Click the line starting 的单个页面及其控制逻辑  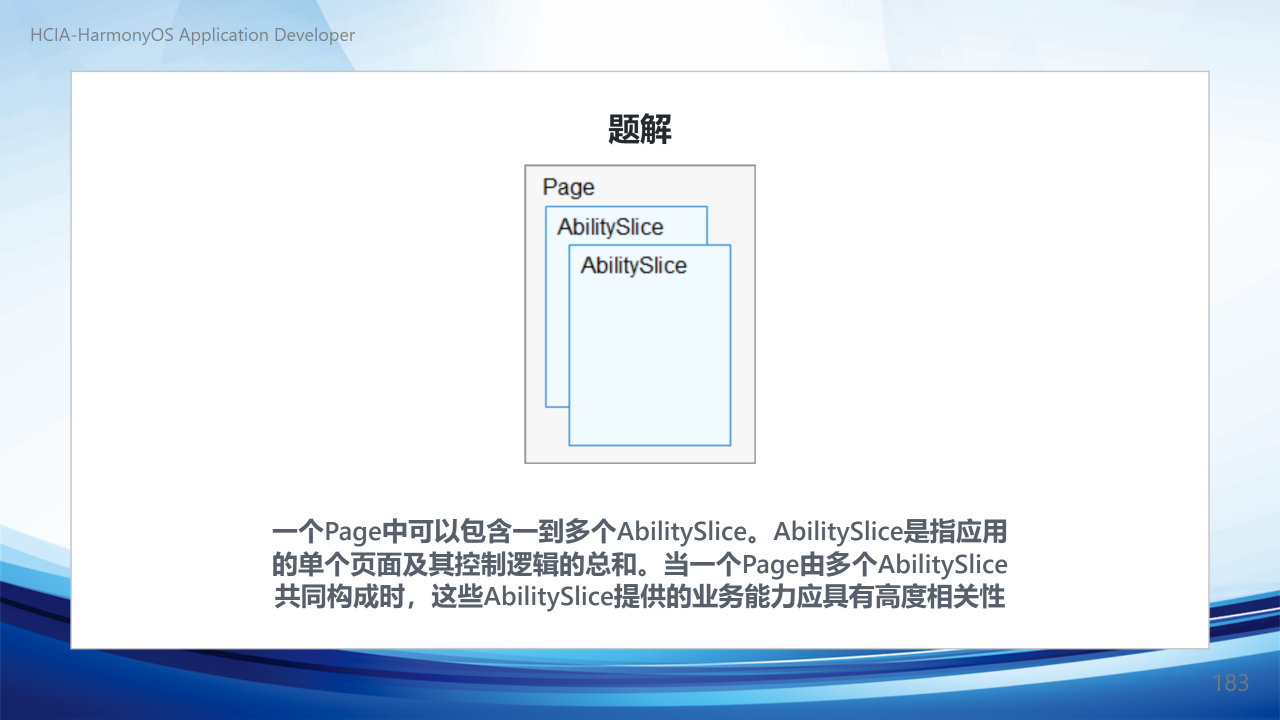[x=640, y=564]
